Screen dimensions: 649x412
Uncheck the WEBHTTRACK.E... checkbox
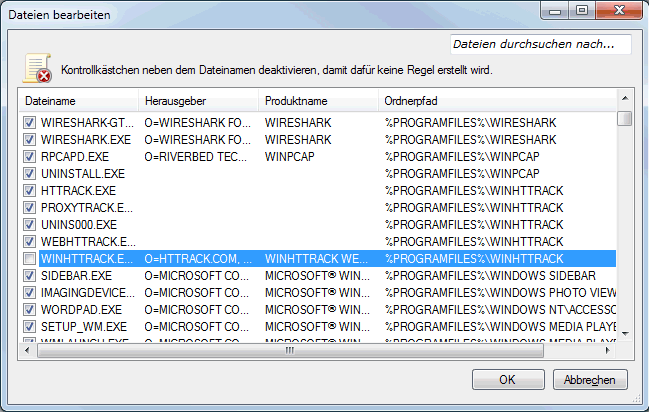pos(29,241)
